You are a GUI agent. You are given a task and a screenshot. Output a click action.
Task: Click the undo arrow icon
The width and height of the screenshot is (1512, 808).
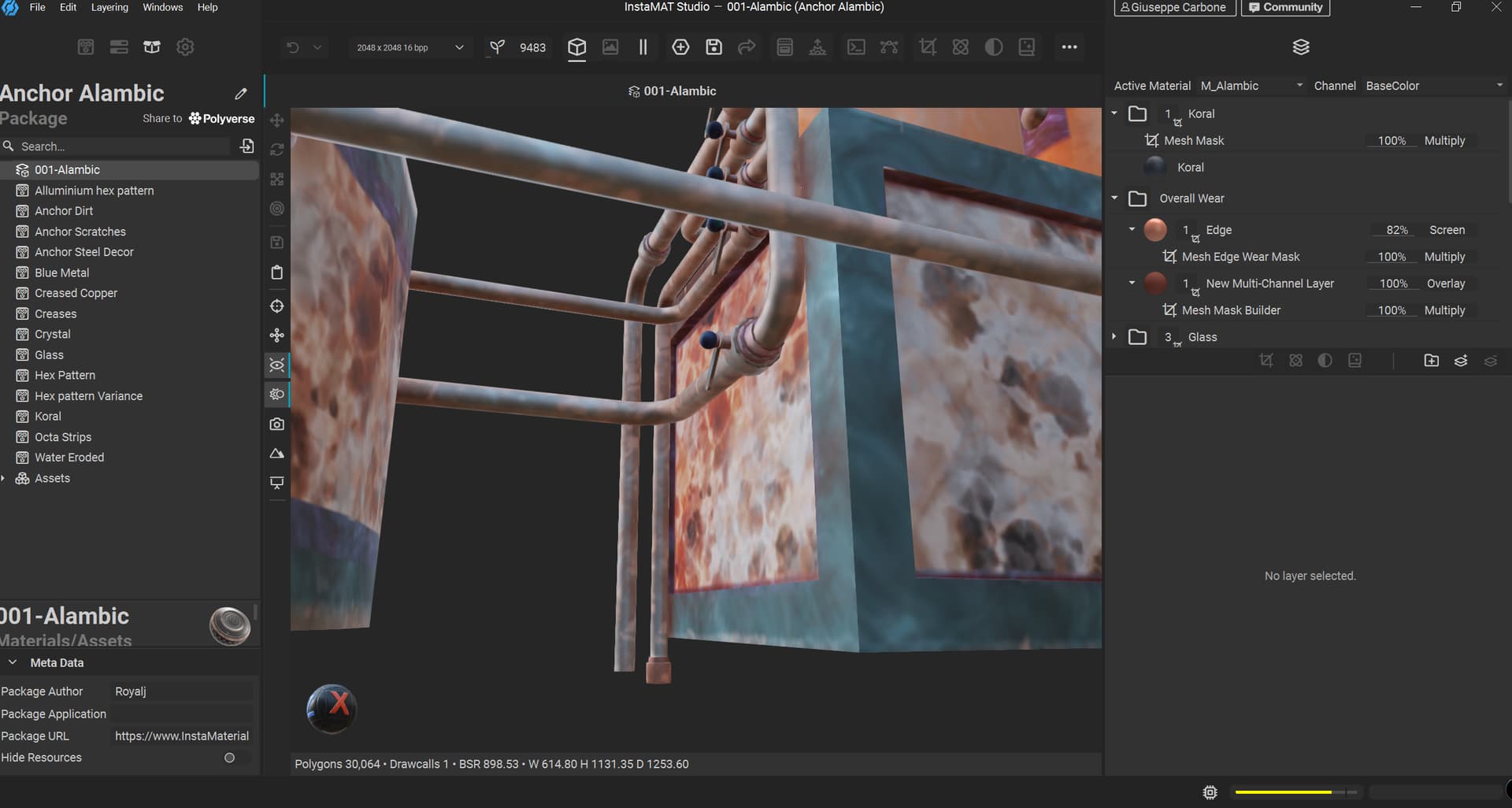point(293,47)
